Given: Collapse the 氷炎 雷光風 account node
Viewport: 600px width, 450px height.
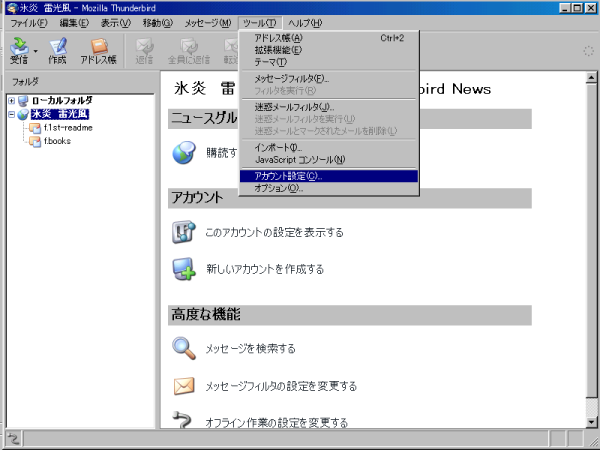Looking at the screenshot, I should click(x=11, y=114).
